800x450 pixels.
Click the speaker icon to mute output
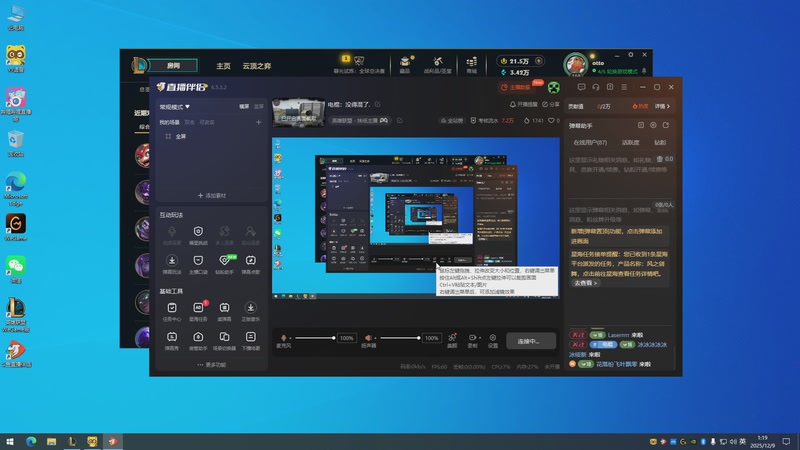368,338
